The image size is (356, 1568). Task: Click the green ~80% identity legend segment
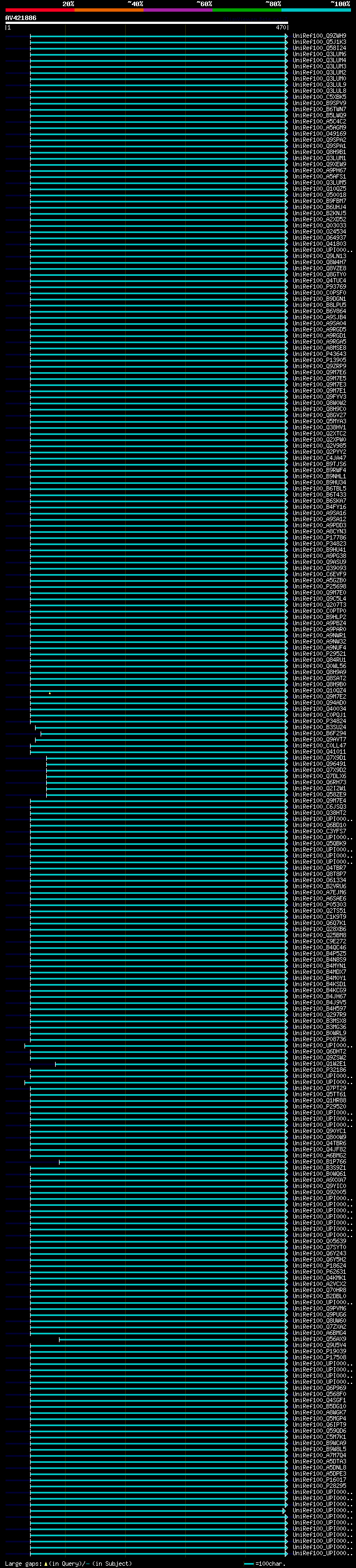point(247,10)
